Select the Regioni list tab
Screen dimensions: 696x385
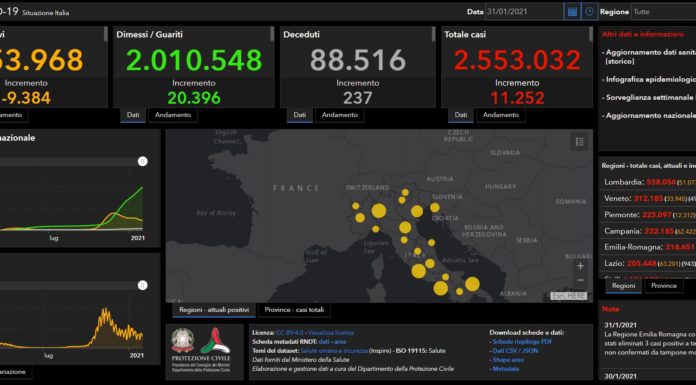click(x=623, y=286)
